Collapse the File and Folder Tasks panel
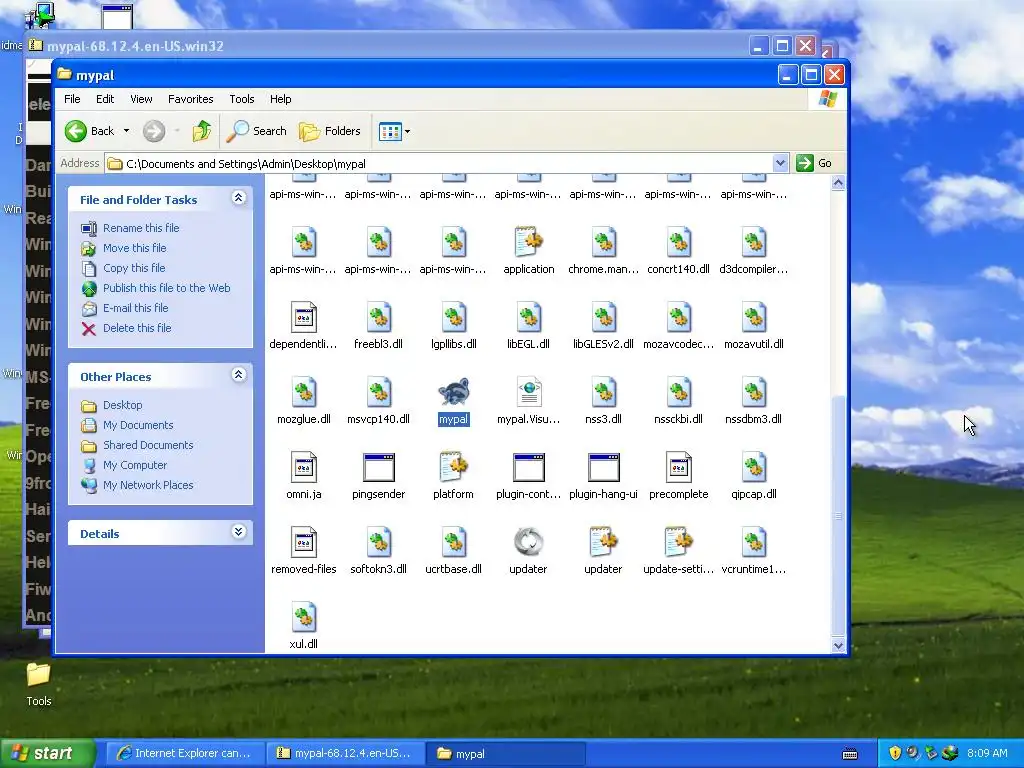Screen dimensions: 1024x768 click(238, 198)
